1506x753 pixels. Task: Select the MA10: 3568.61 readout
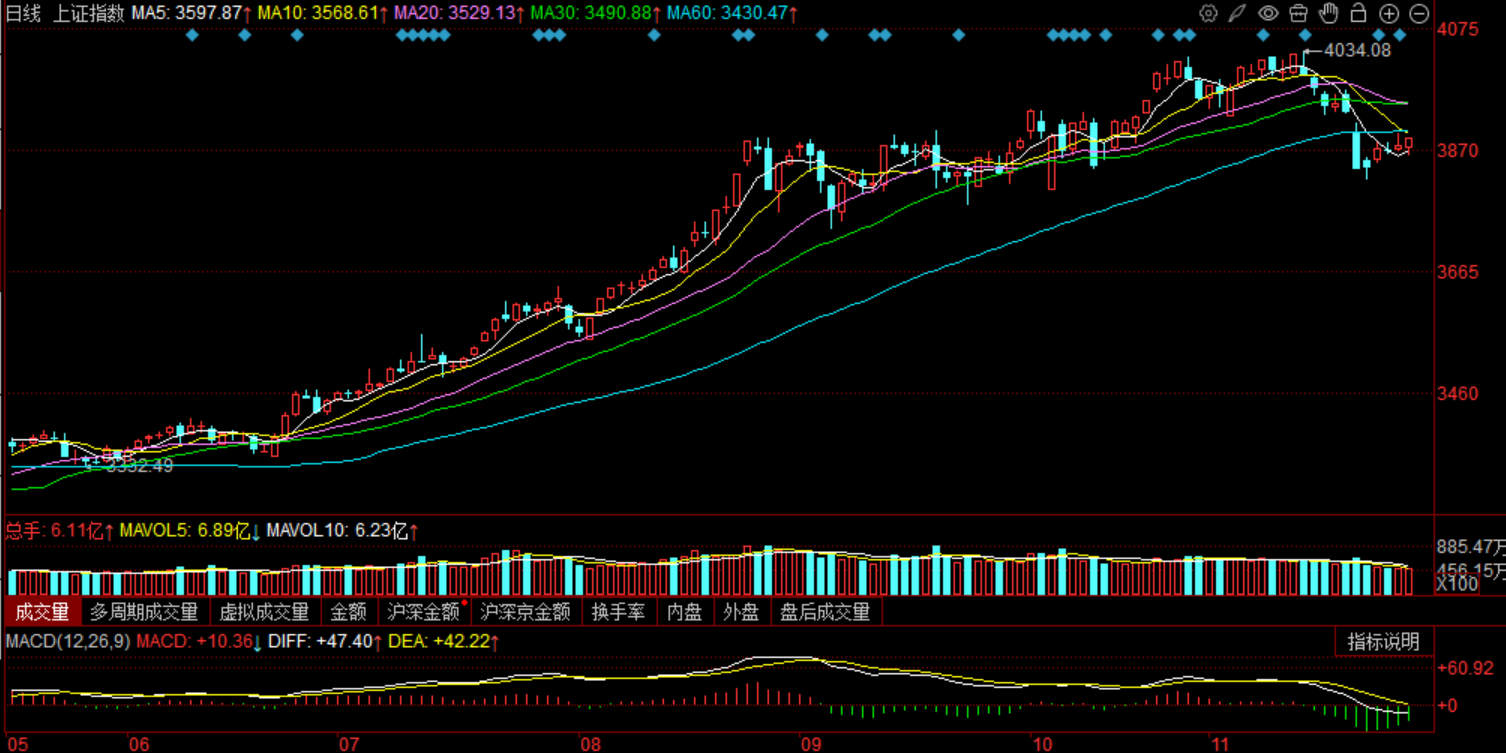(324, 14)
